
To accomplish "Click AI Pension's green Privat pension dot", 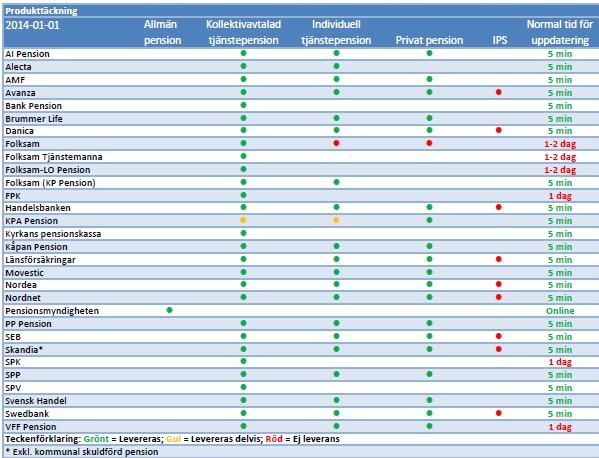I will (429, 53).
